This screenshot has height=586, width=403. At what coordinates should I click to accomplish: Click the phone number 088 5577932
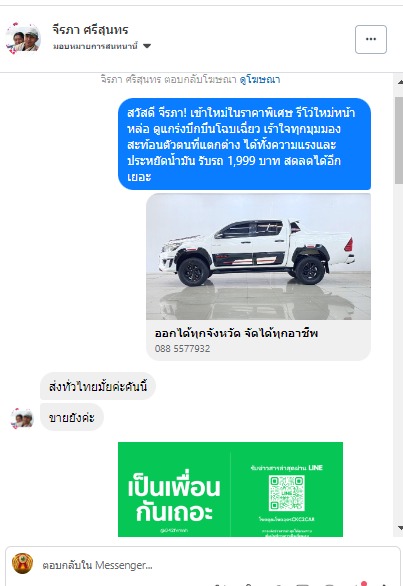point(182,349)
